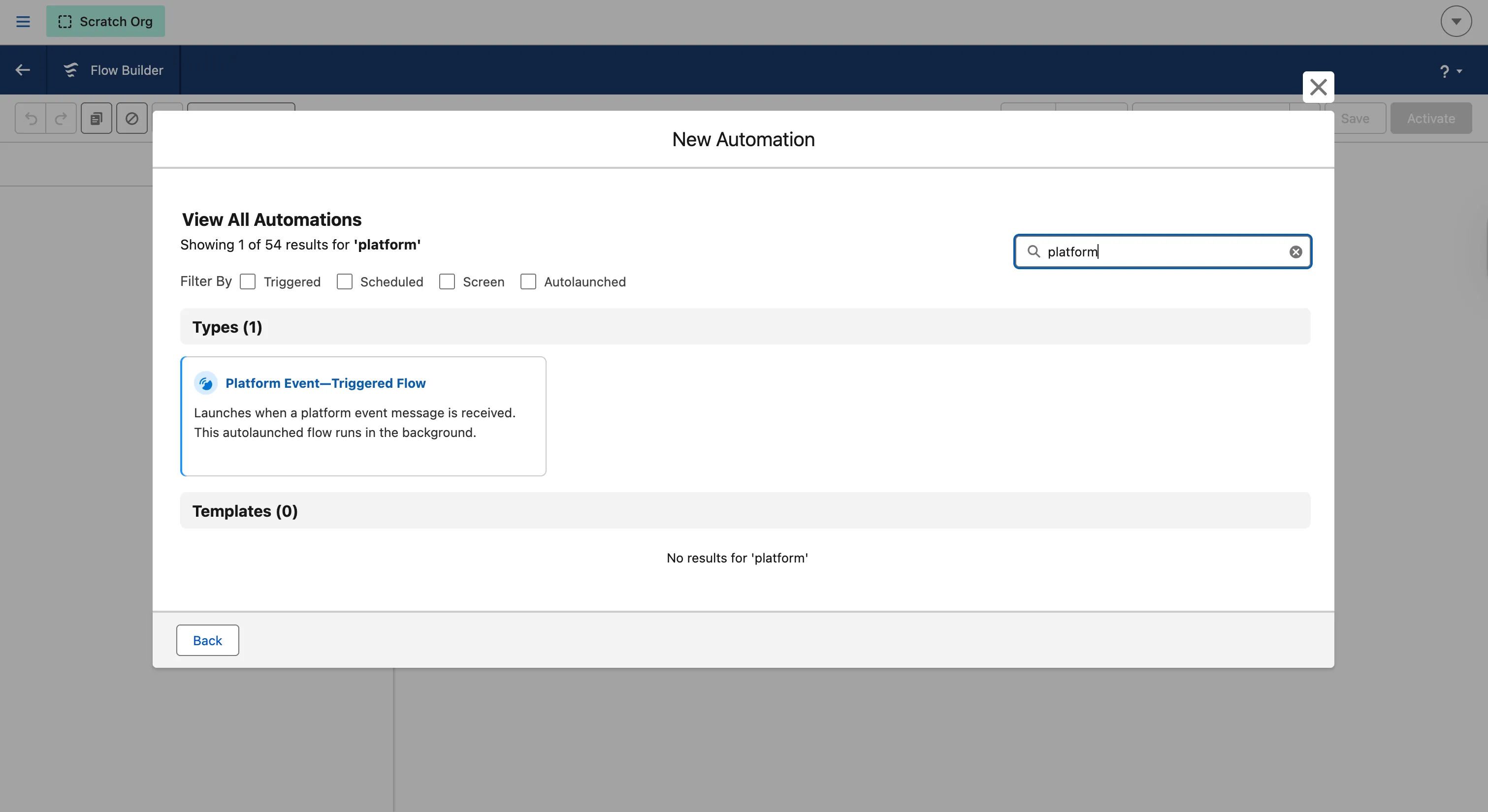Enable the Screen filter checkbox

[x=447, y=282]
